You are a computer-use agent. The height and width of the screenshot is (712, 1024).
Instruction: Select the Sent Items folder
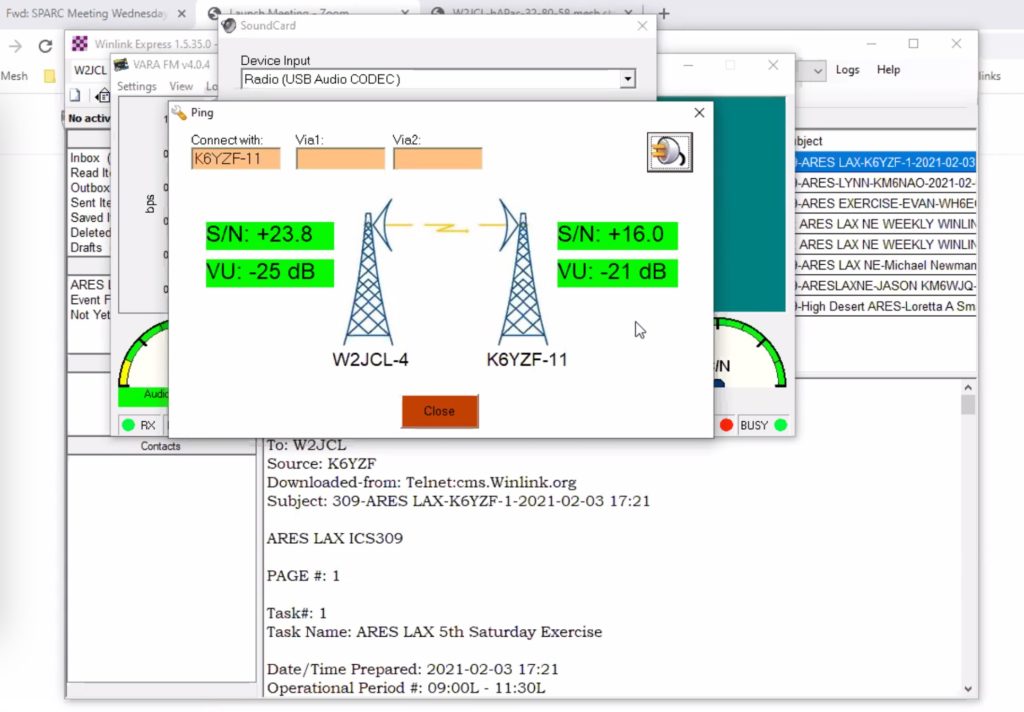point(89,203)
